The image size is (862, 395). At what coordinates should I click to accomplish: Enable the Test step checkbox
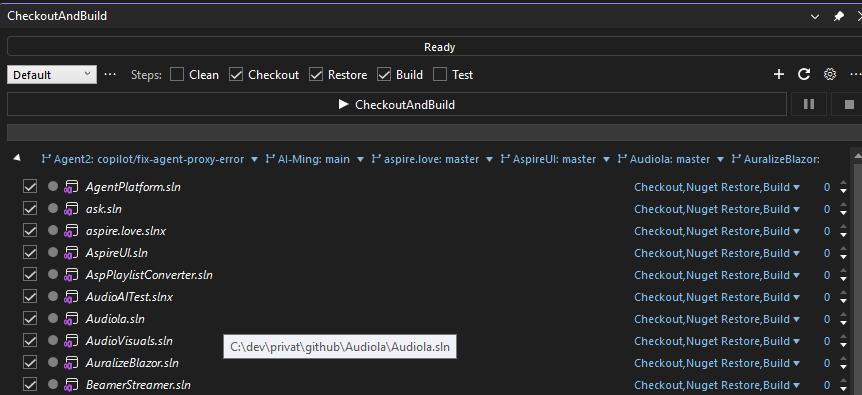440,75
